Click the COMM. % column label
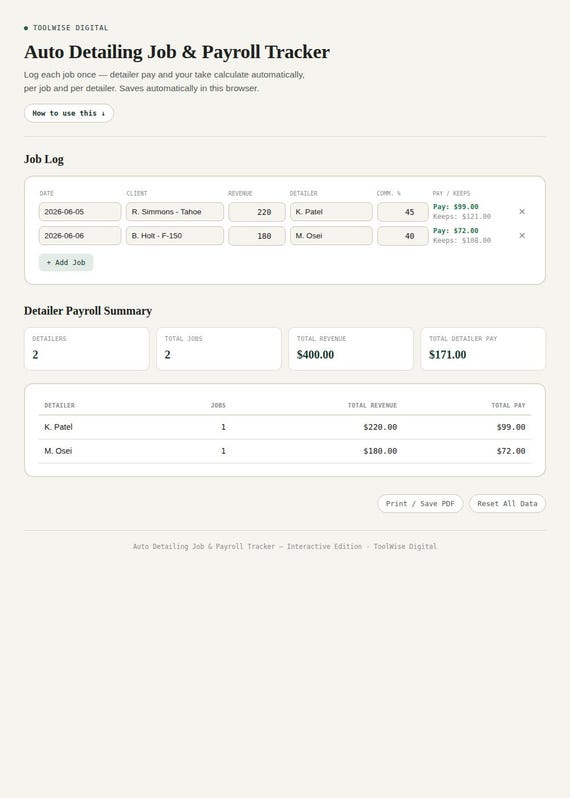This screenshot has width=570, height=798. [388, 193]
